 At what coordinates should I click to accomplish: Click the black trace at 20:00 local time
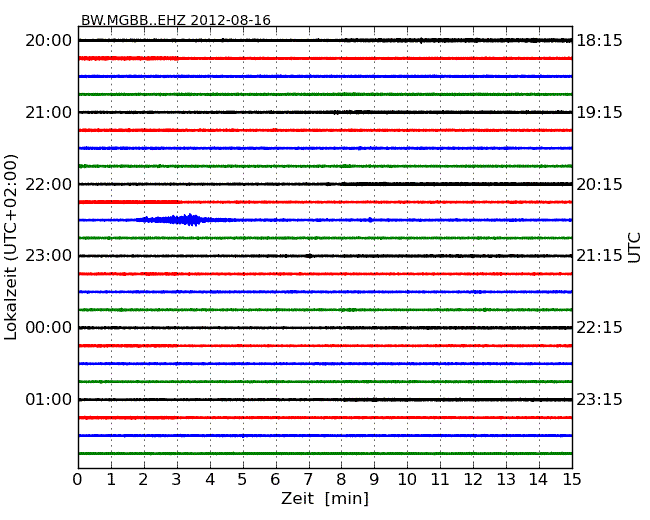coord(325,40)
